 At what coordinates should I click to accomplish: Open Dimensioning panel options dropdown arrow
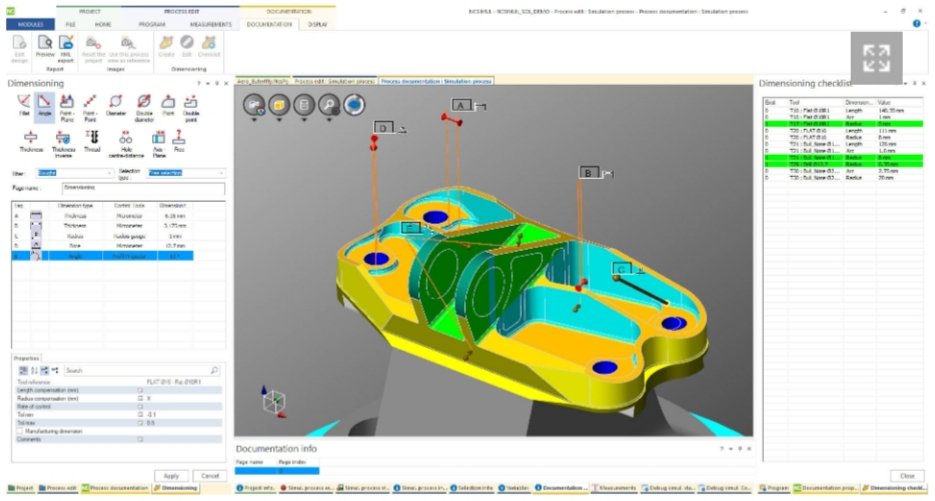(208, 84)
